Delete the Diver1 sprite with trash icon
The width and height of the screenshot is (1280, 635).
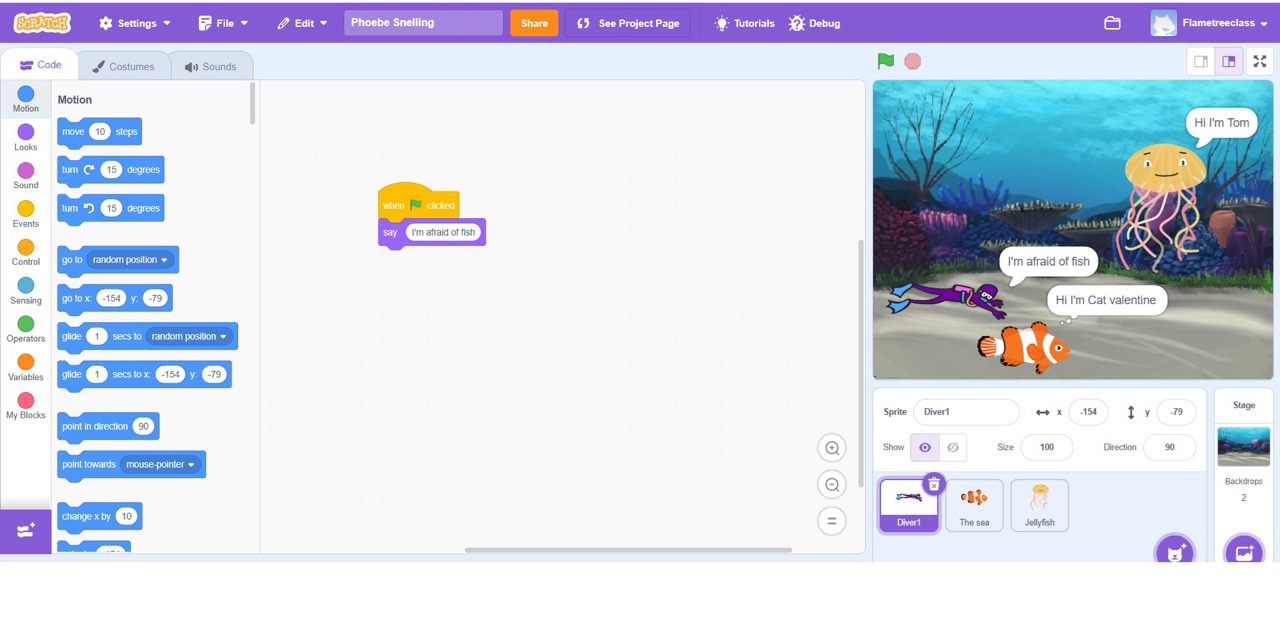point(933,484)
